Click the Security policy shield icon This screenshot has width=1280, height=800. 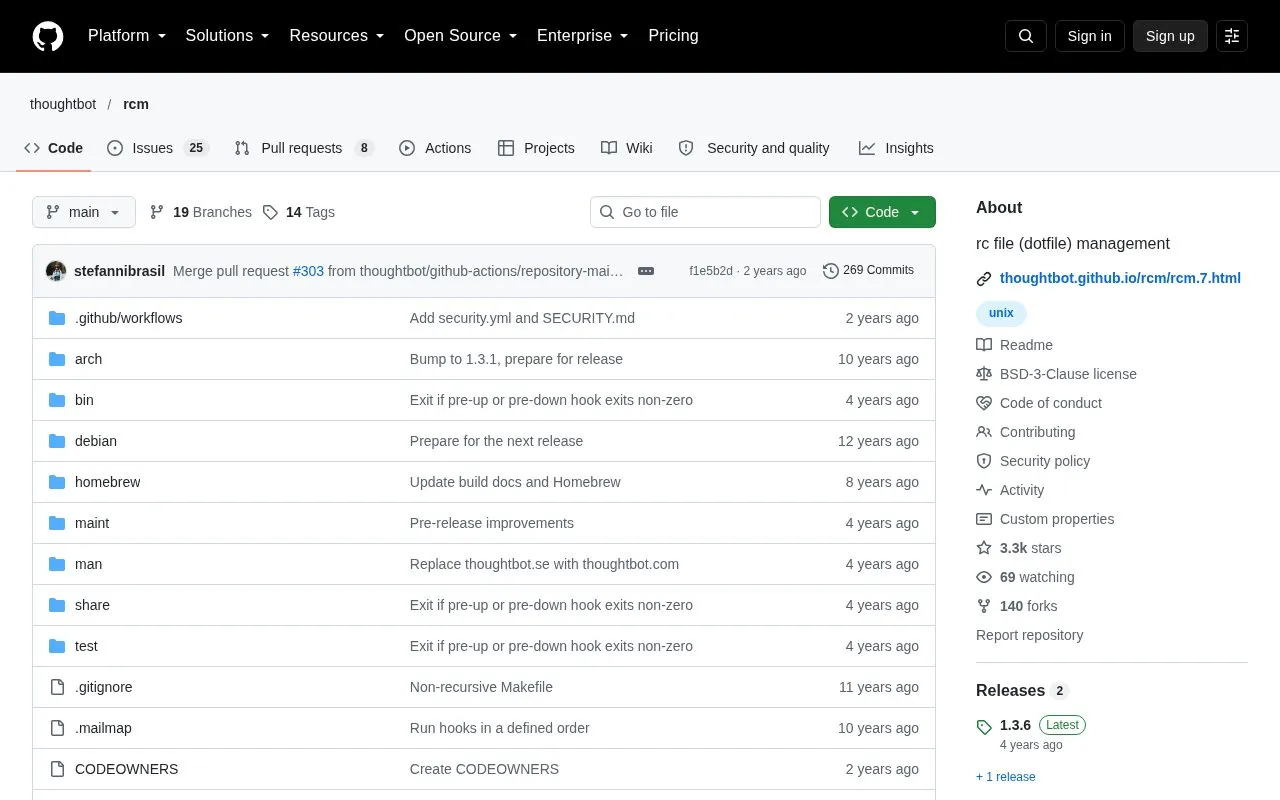[x=984, y=461]
